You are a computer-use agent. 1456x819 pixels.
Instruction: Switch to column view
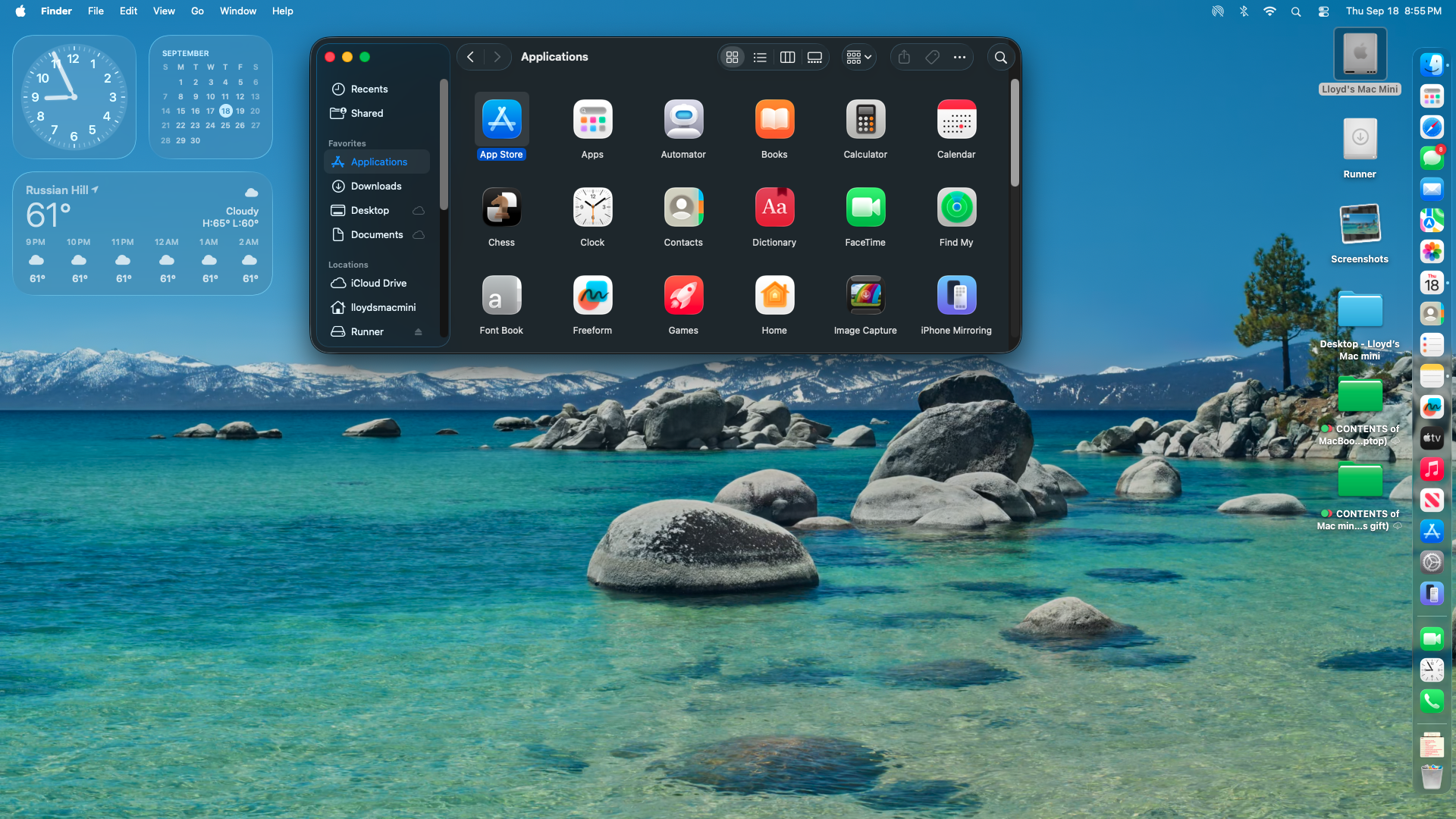coord(787,57)
